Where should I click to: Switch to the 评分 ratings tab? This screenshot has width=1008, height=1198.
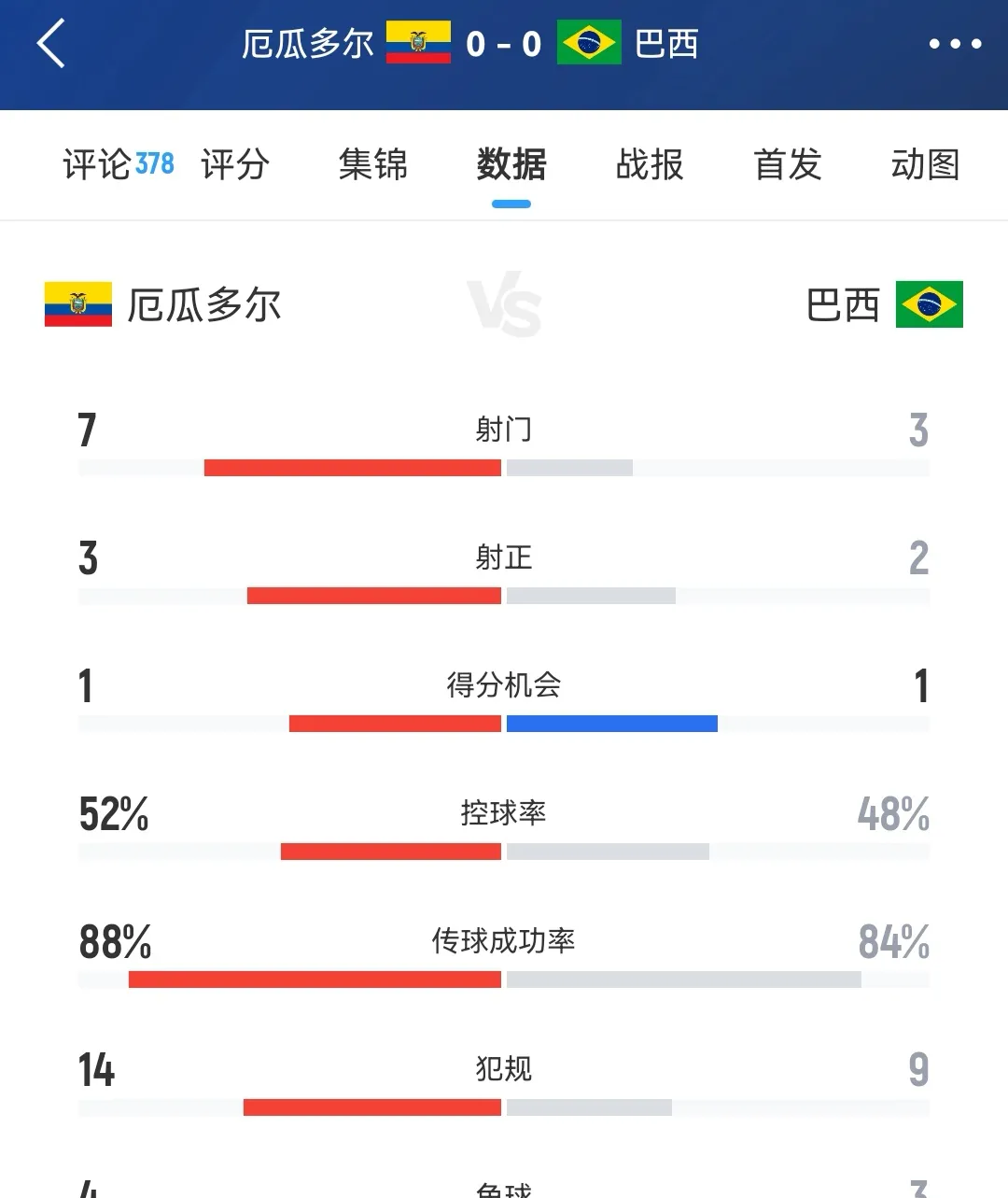tap(236, 165)
